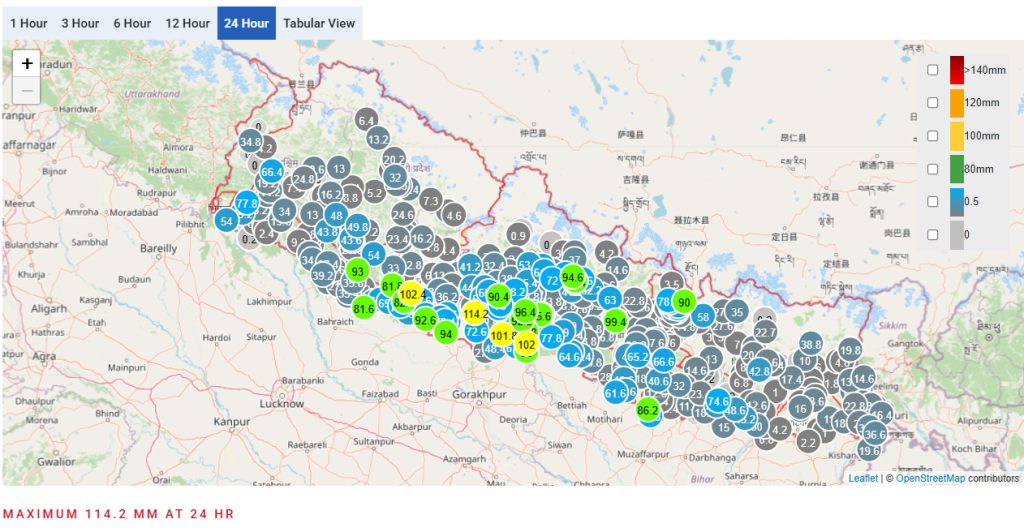The width and height of the screenshot is (1024, 532).
Task: Open the gray 6.4 northernmost station marker
Action: coord(366,121)
